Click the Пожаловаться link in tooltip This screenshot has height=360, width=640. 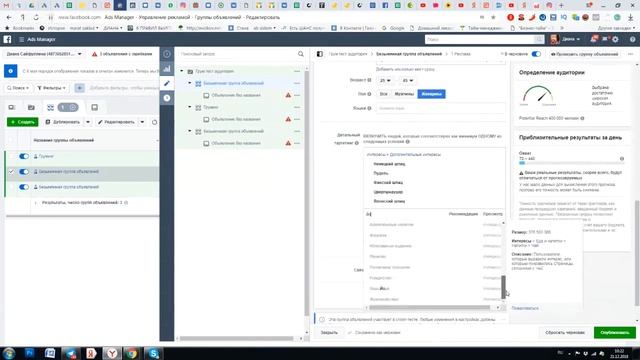(525, 308)
